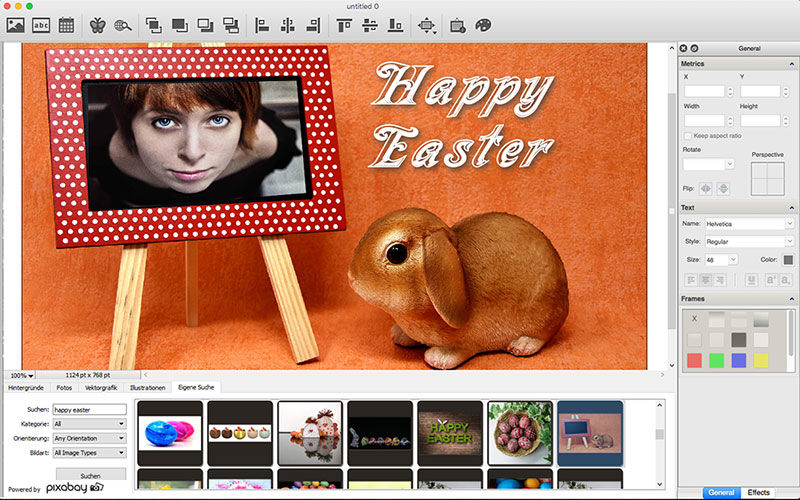Viewport: 800px width, 500px height.
Task: Switch to the Illustrationen tab
Action: coord(147,388)
